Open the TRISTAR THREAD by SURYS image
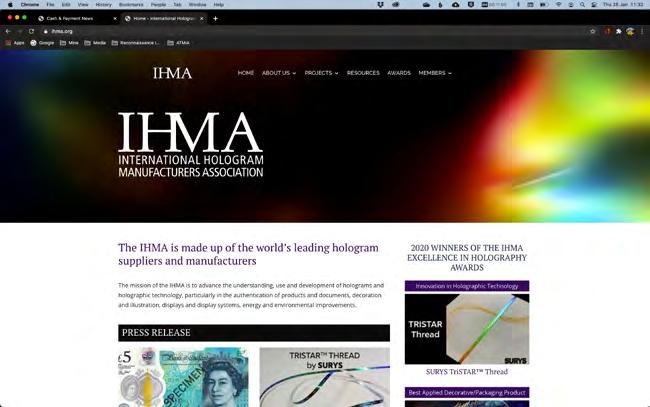The width and height of the screenshot is (650, 407). (325, 377)
